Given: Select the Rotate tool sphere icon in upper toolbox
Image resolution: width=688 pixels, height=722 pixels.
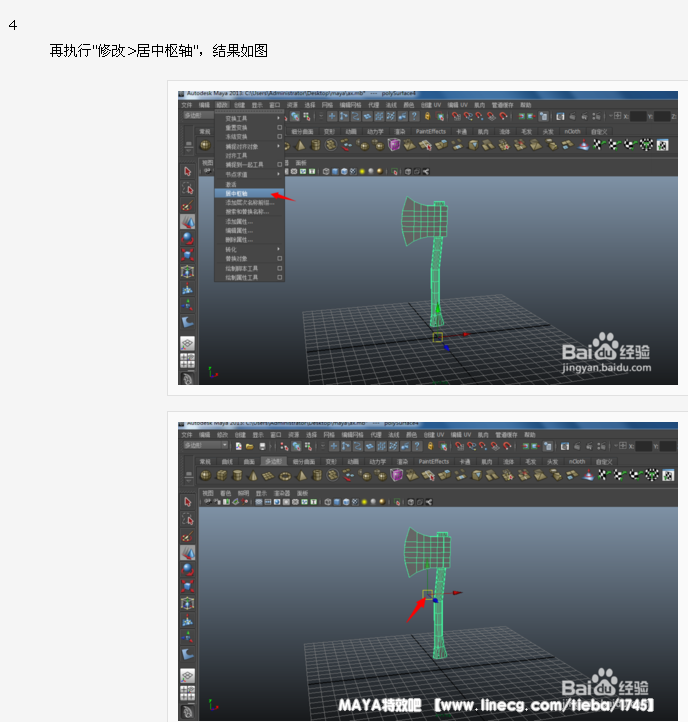Looking at the screenshot, I should point(187,238).
